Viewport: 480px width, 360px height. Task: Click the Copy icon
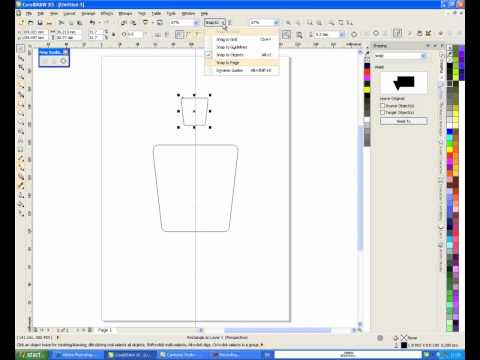[70, 23]
